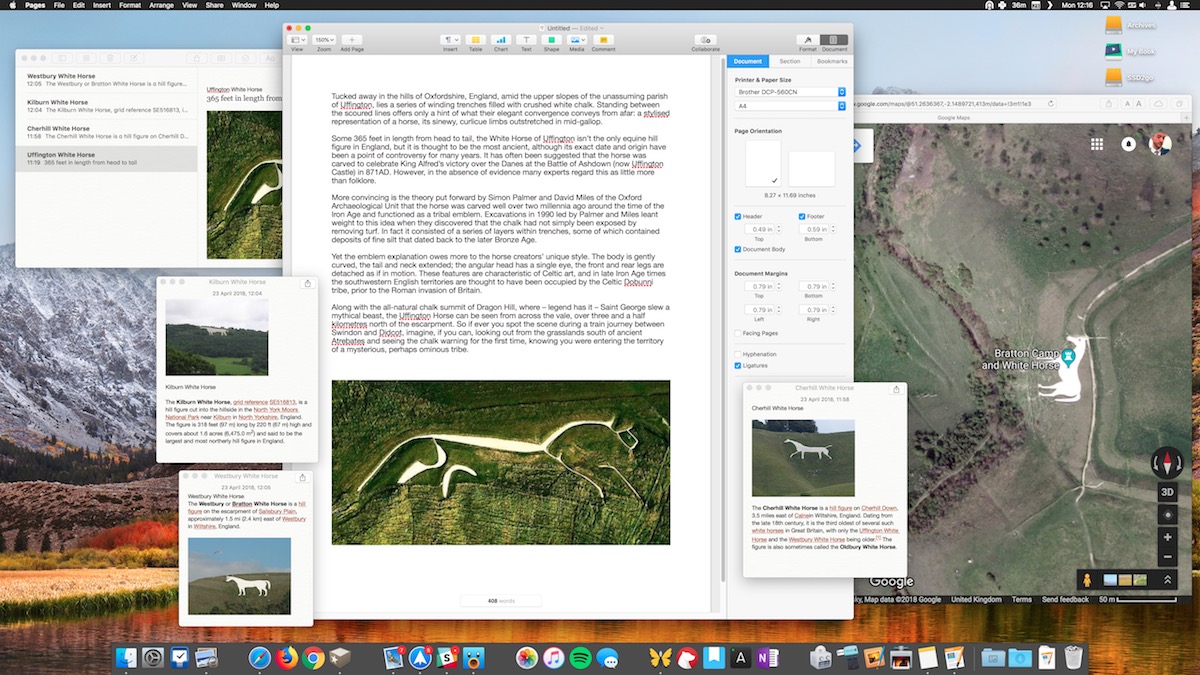Image resolution: width=1200 pixels, height=675 pixels.
Task: Insert a Chart from the toolbar
Action: click(500, 40)
